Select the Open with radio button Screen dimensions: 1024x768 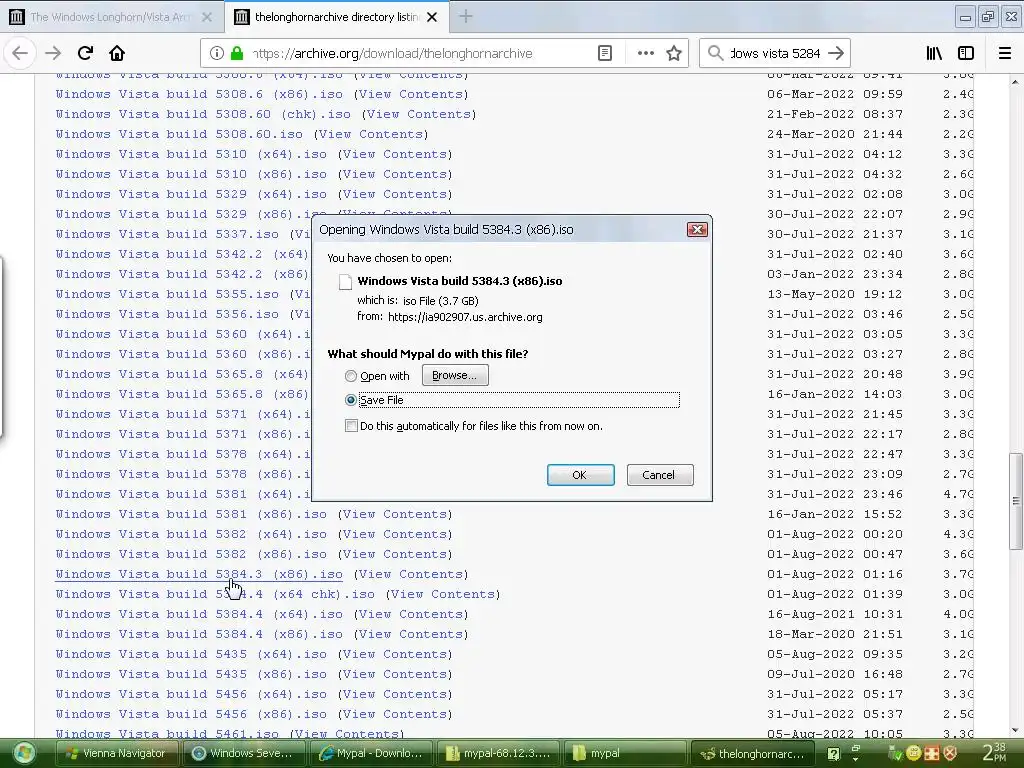[x=351, y=376]
